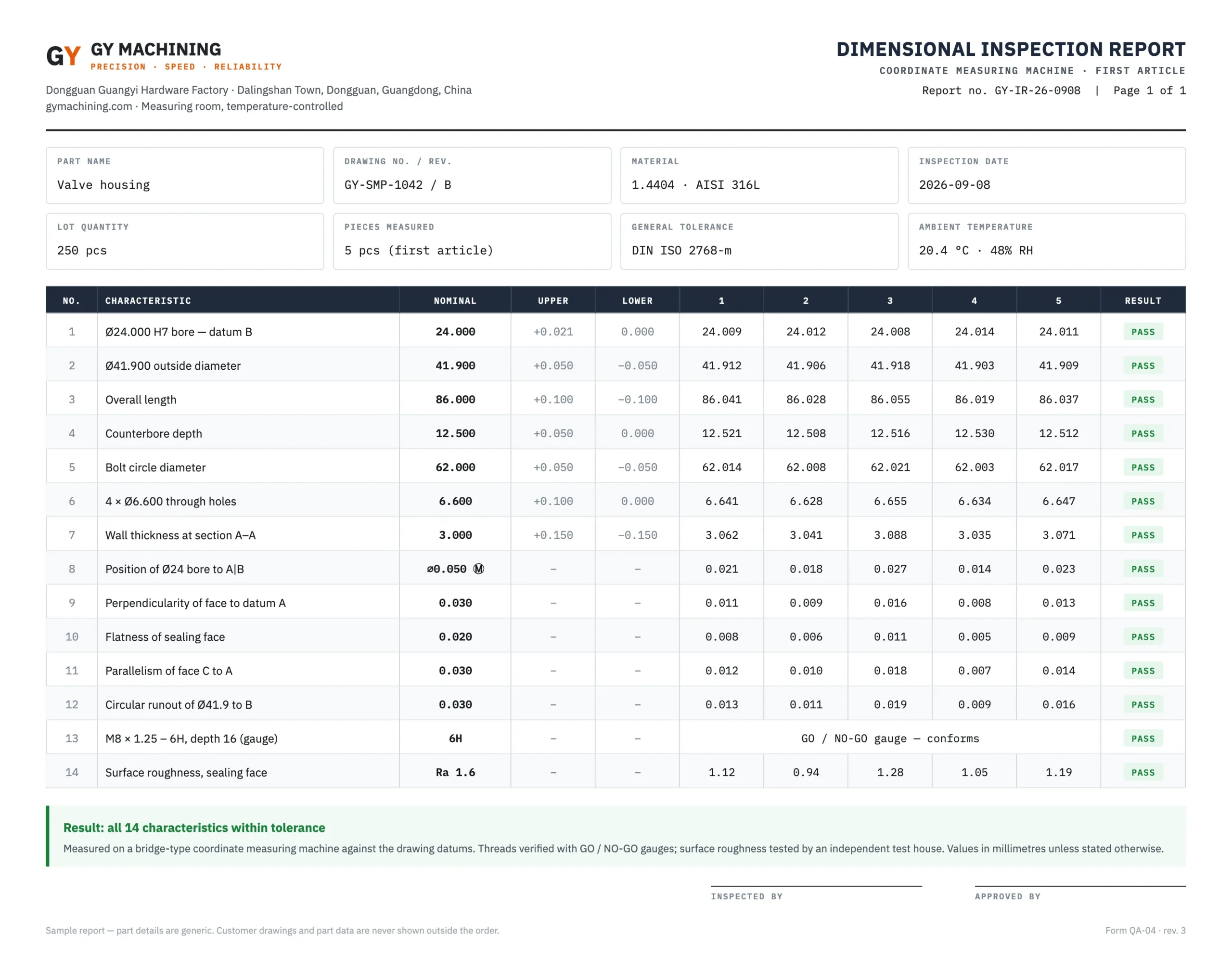Click 'Perpendicularity of face to datum A'
Screen dimensions: 1232x972
click(x=195, y=603)
